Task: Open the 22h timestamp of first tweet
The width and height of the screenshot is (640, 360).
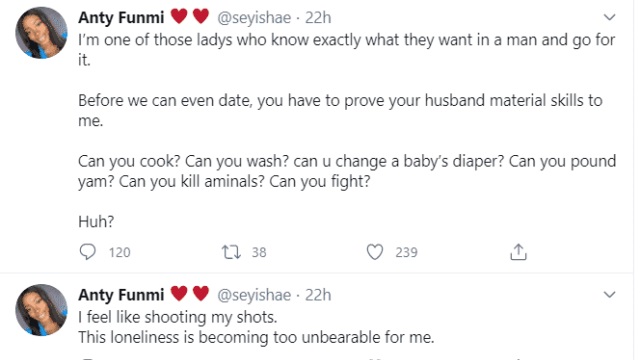Action: (x=318, y=18)
